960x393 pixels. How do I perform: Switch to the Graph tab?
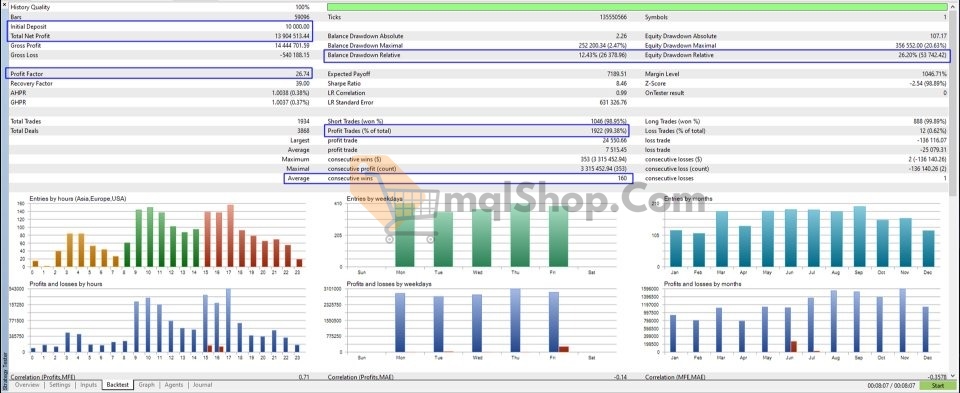pyautogui.click(x=146, y=385)
